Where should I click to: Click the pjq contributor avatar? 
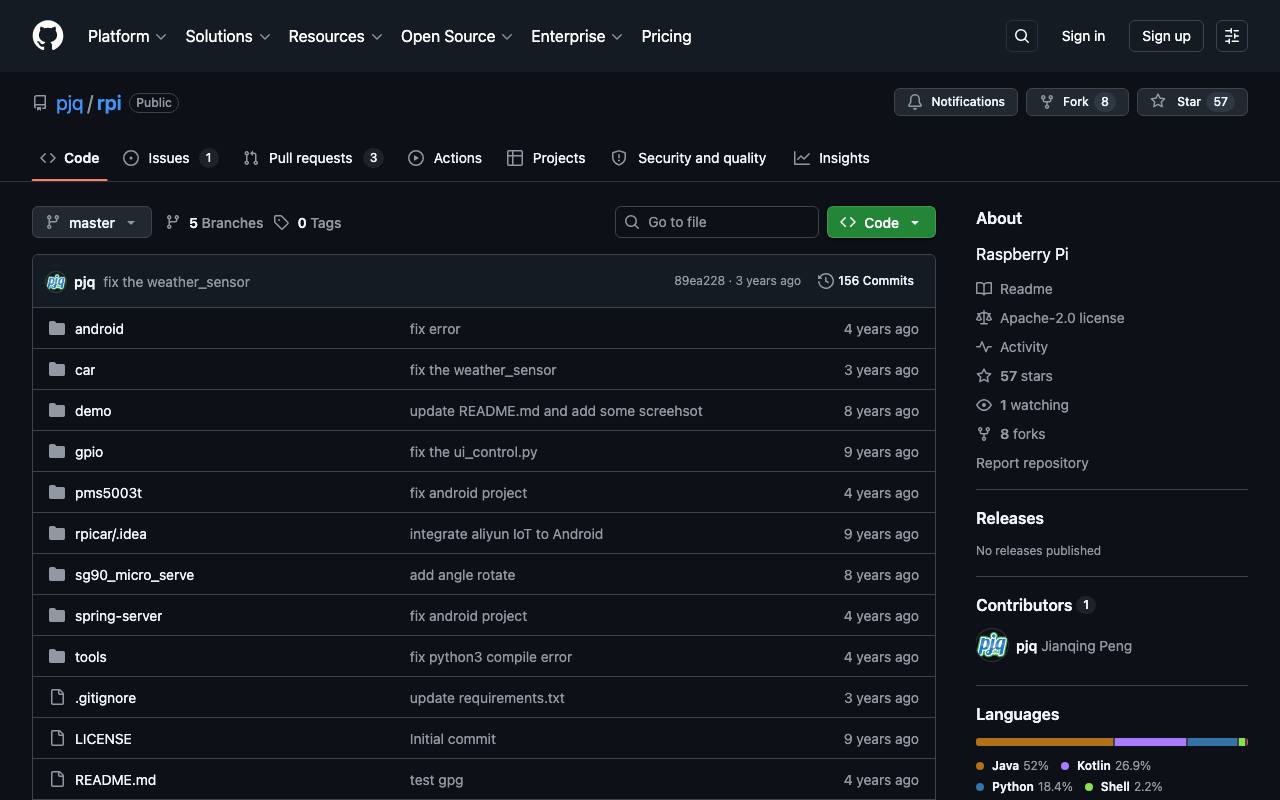tap(992, 645)
